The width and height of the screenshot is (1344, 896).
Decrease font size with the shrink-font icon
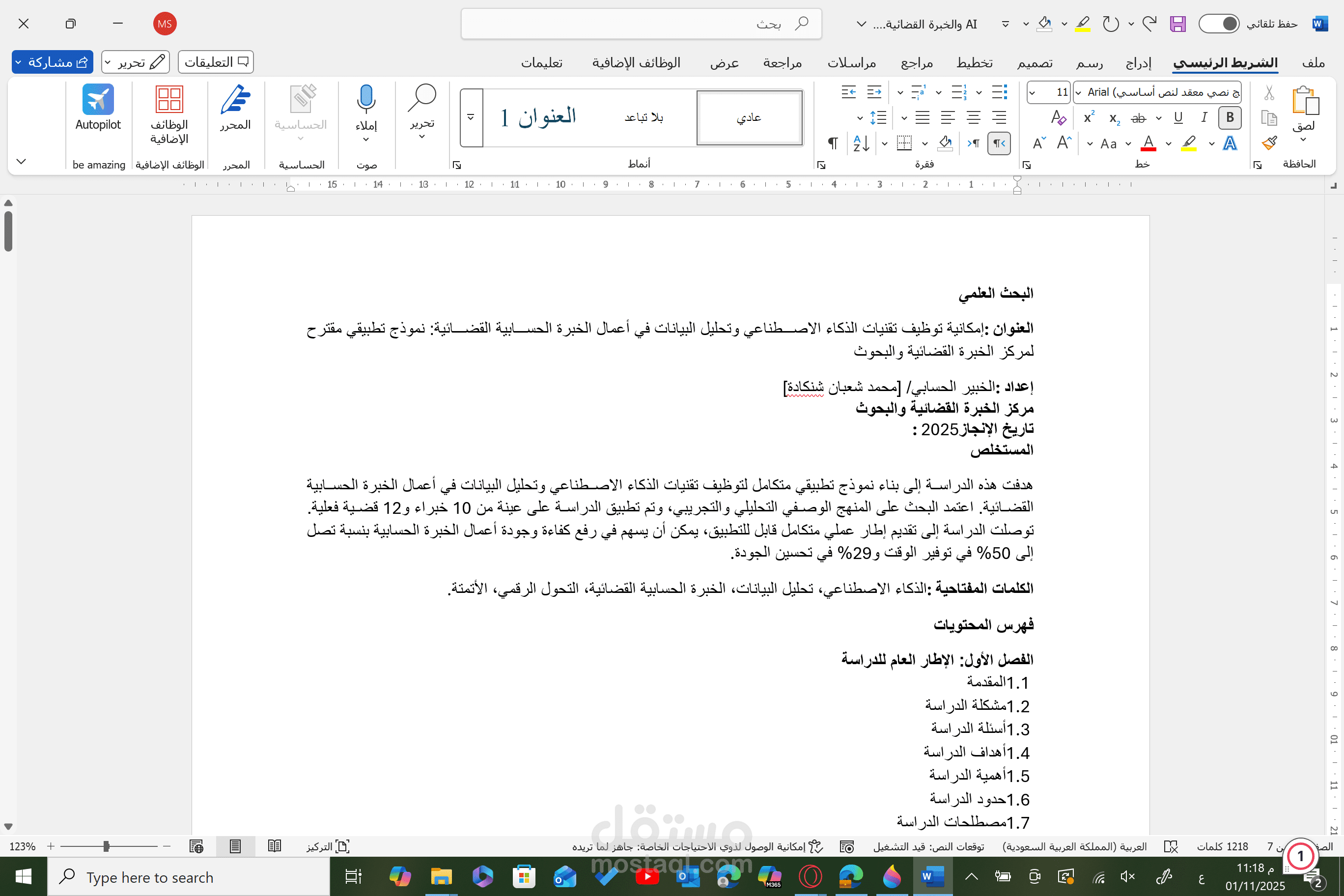1039,143
